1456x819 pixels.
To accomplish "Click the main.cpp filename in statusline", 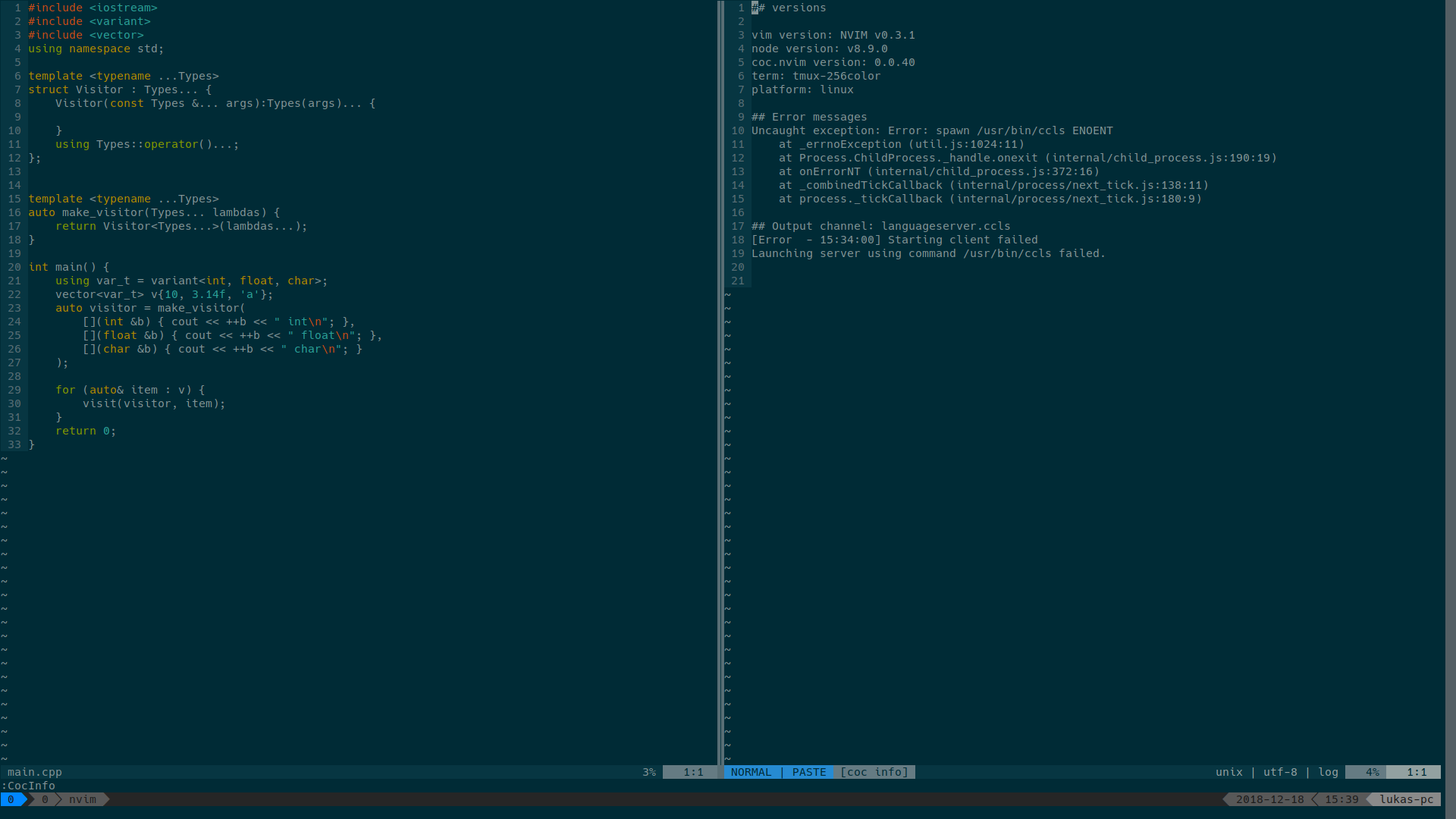I will pos(34,772).
